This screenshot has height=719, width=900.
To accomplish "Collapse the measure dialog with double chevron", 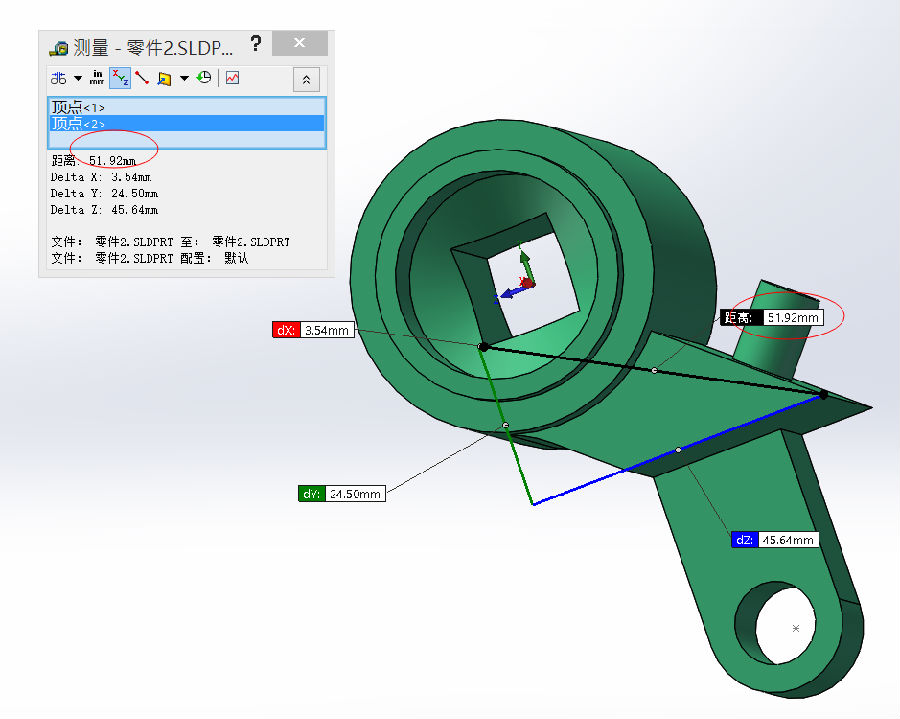I will point(306,79).
